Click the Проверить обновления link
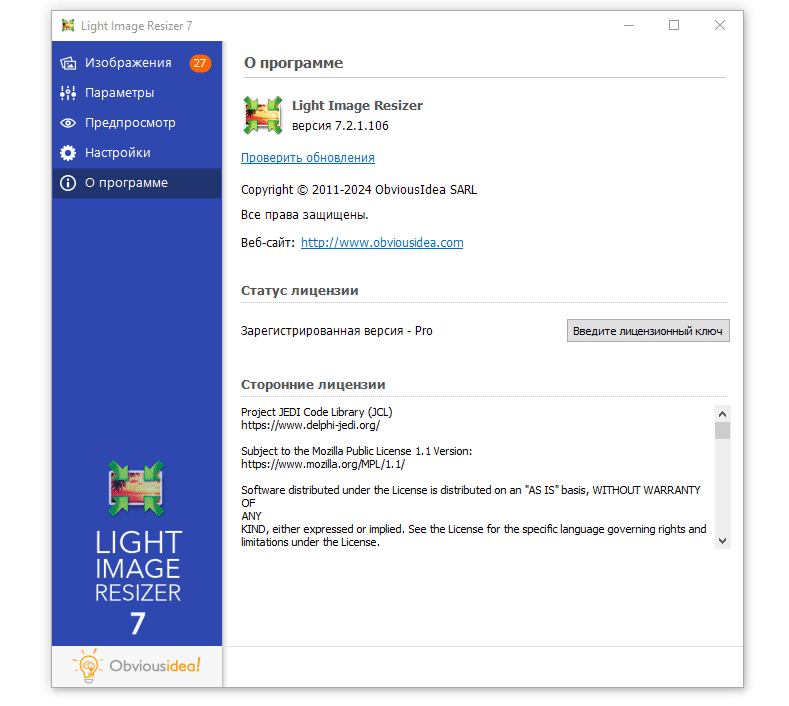The image size is (789, 706). [x=307, y=158]
